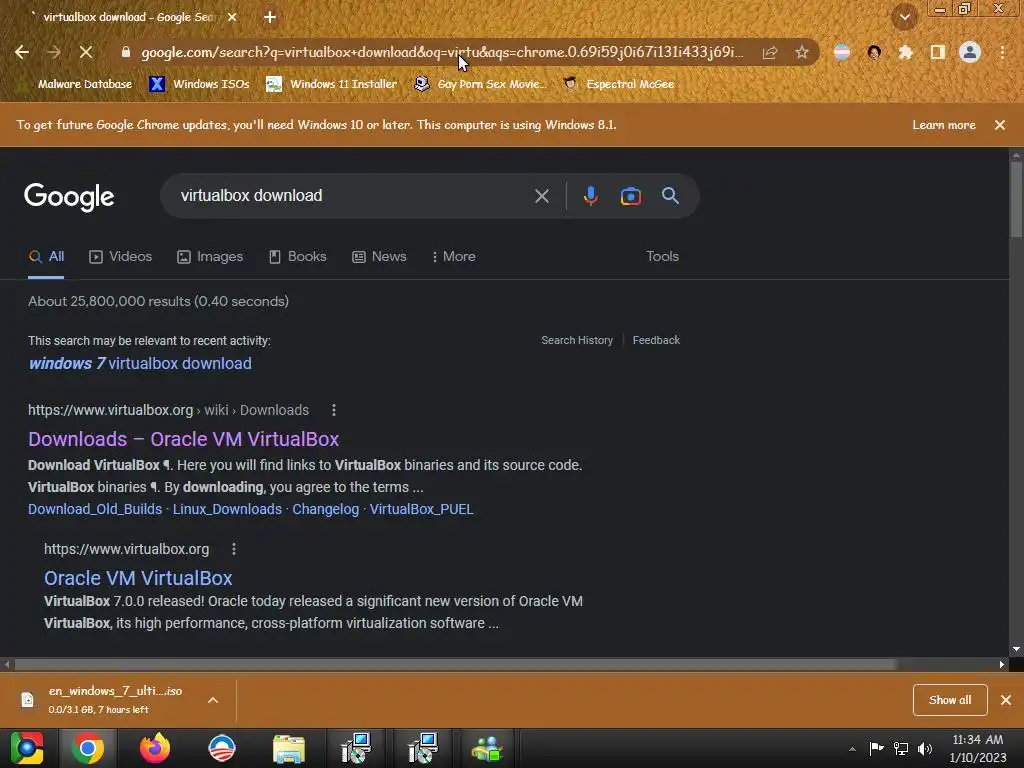Open the Windows 11 Installer bookmark
The image size is (1024, 768).
pos(332,84)
